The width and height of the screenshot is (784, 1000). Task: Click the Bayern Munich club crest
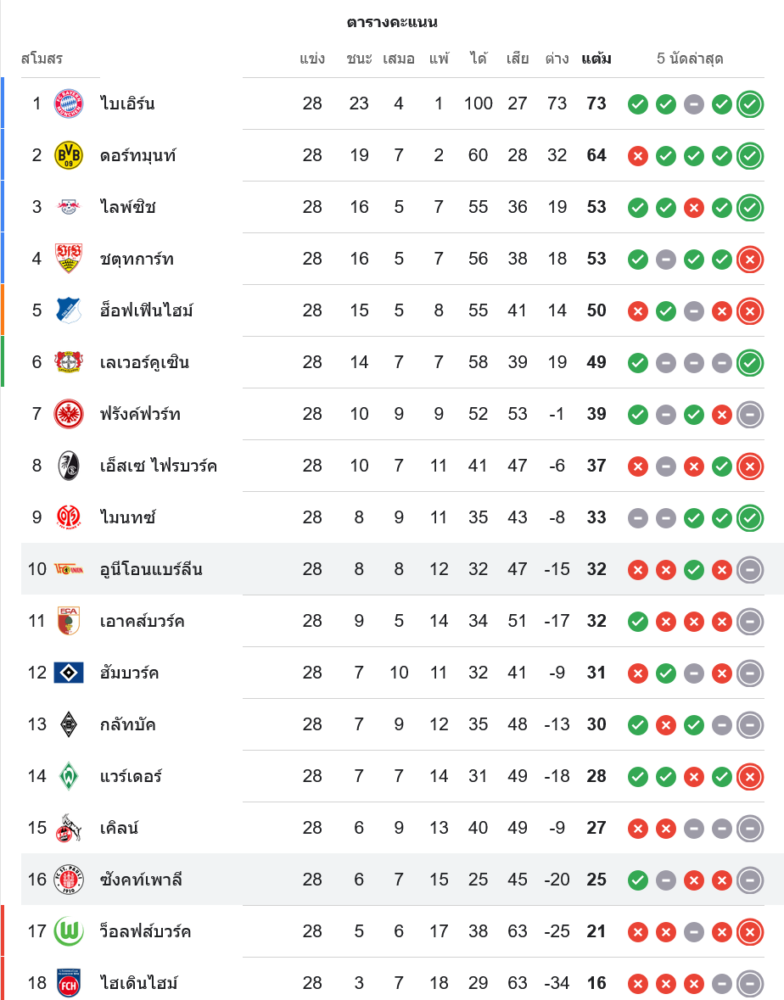[x=69, y=103]
